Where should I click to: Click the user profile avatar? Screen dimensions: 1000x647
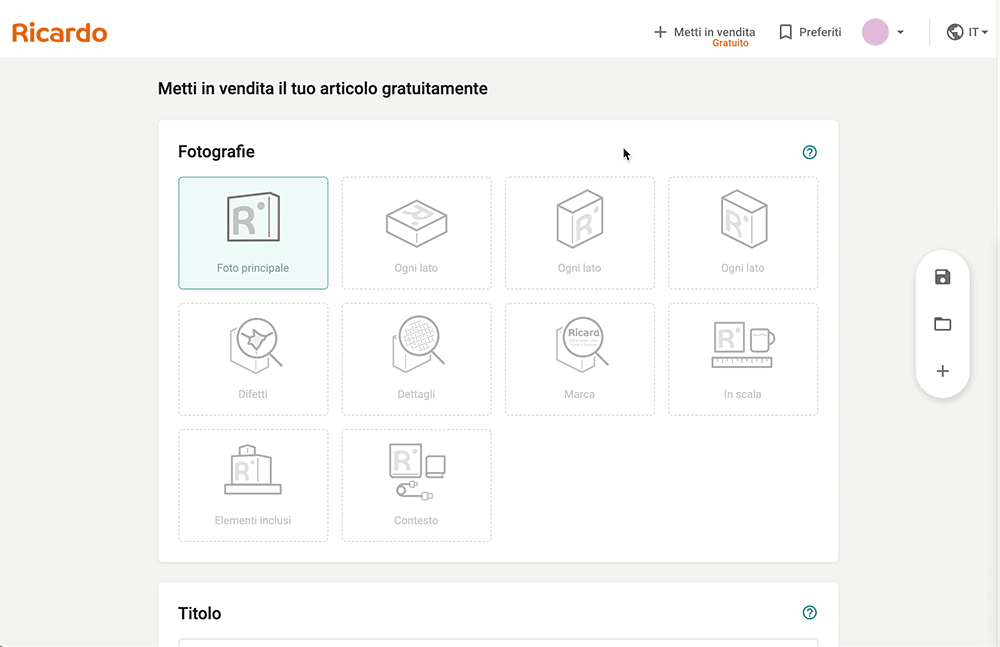(875, 32)
